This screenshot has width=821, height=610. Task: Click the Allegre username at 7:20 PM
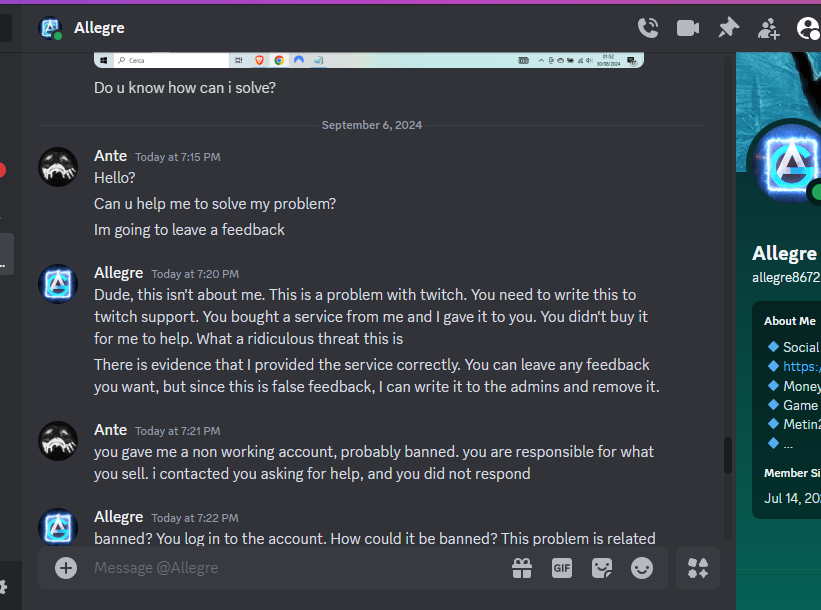coord(118,273)
